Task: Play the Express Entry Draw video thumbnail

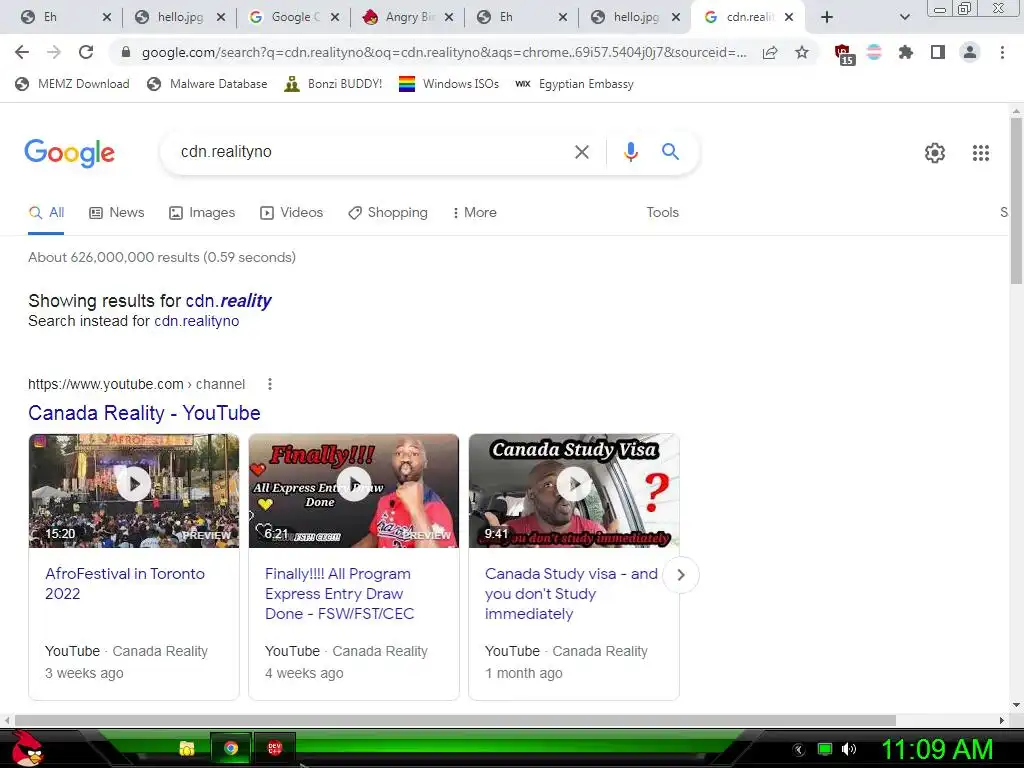Action: [x=354, y=490]
